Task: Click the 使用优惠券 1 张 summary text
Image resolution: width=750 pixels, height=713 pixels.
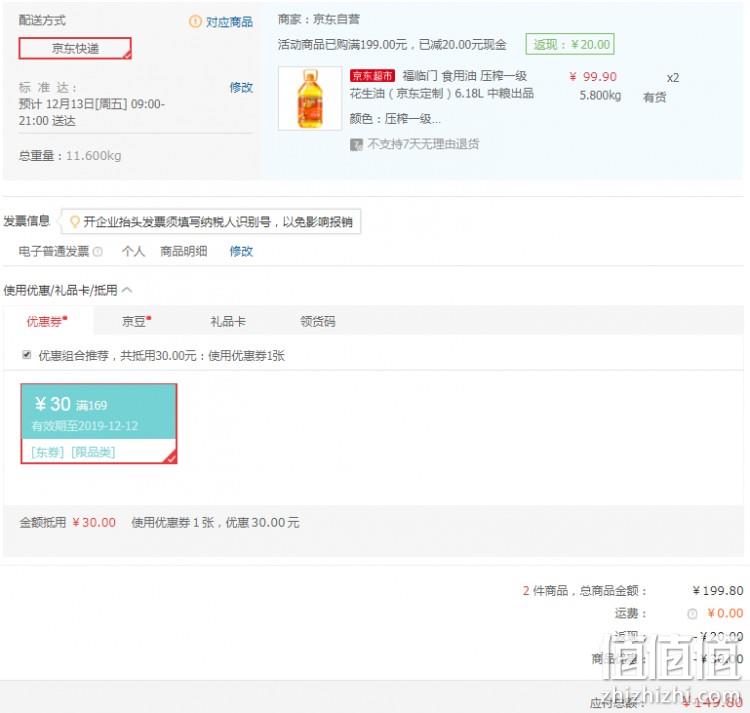Action: 215,523
